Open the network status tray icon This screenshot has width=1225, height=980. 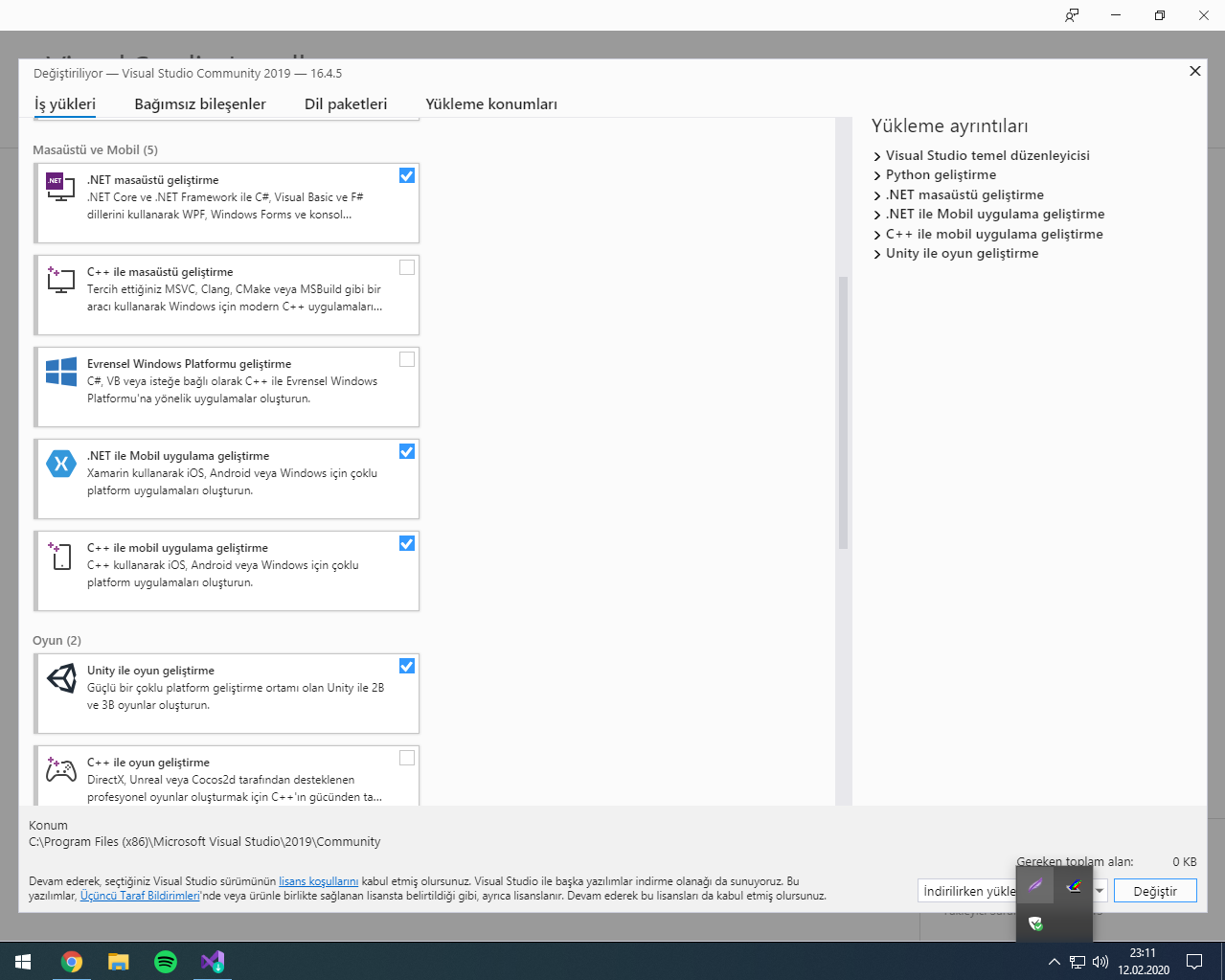coord(1078,962)
